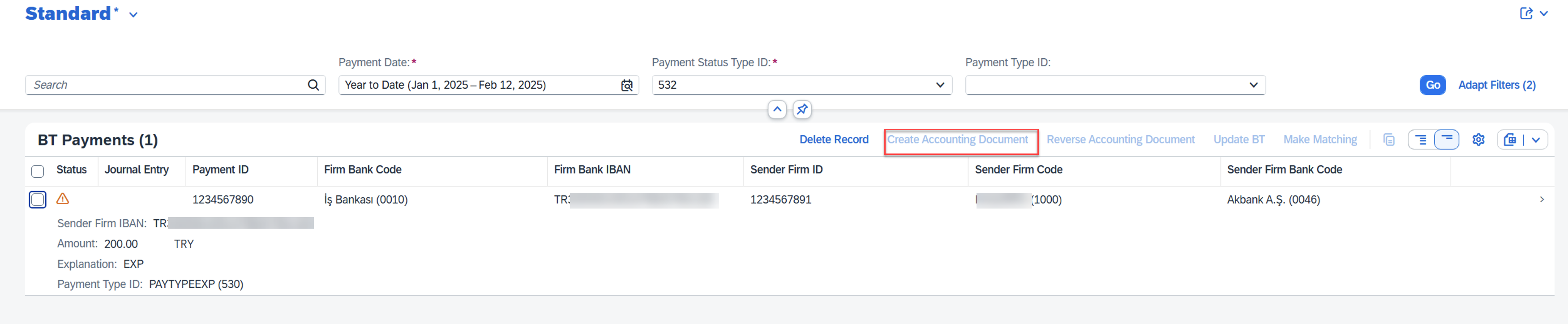
Task: Open the Payment Type ID dropdown
Action: pos(1253,85)
